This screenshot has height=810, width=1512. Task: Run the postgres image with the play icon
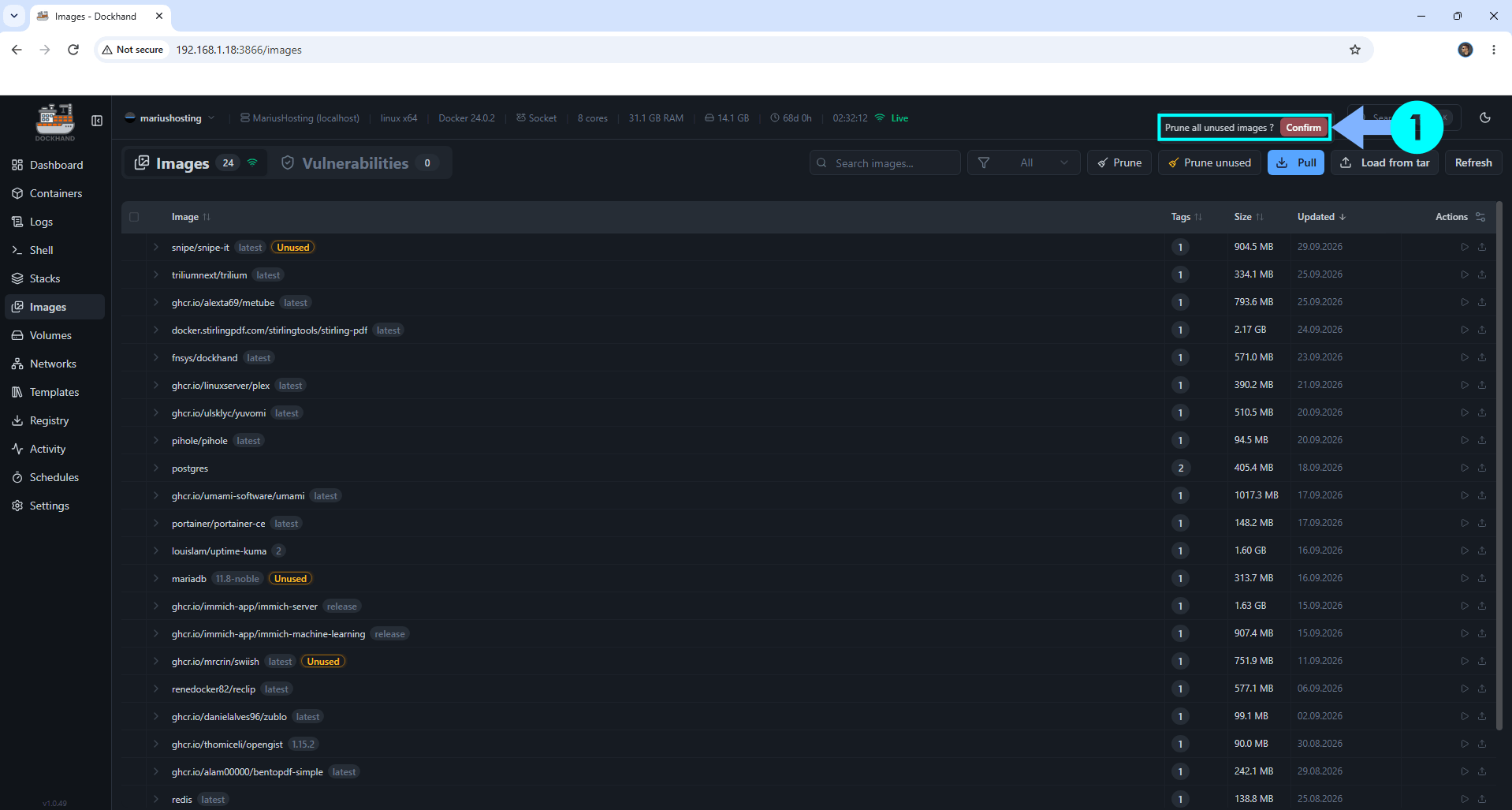tap(1465, 468)
